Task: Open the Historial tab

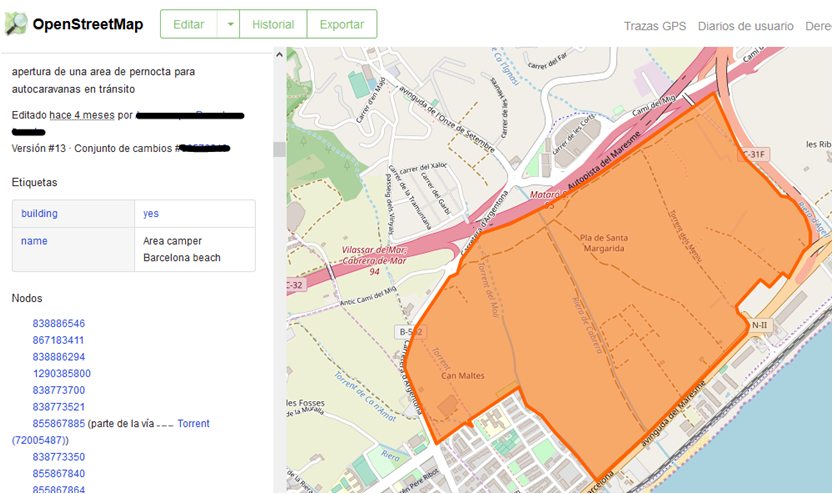Action: coord(273,24)
